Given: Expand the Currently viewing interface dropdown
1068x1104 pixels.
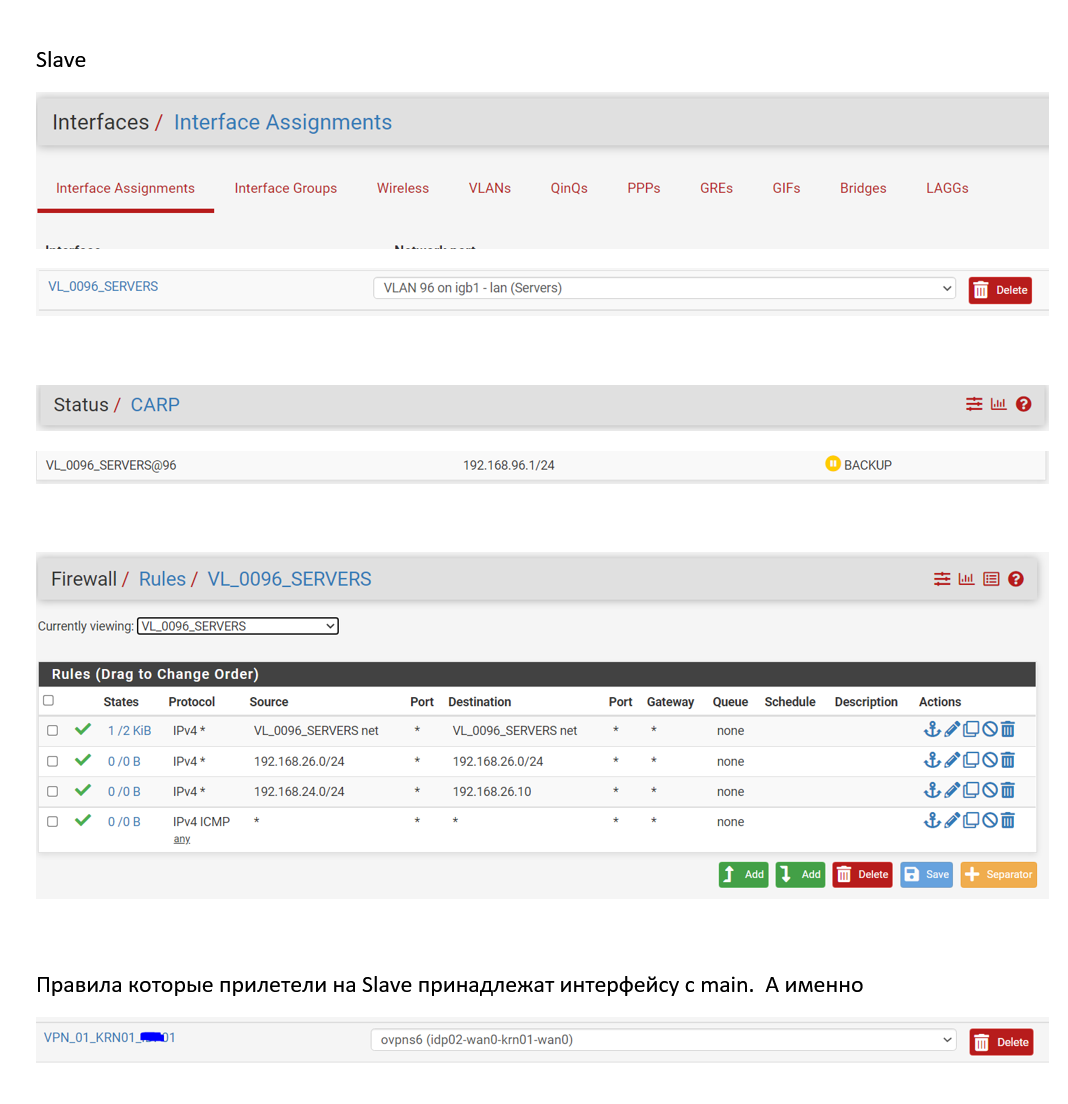Looking at the screenshot, I should click(238, 626).
